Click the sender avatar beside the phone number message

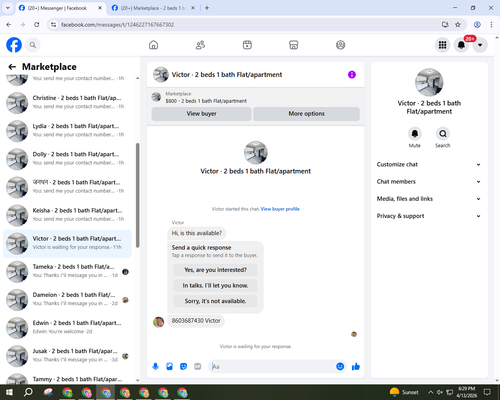click(158, 322)
